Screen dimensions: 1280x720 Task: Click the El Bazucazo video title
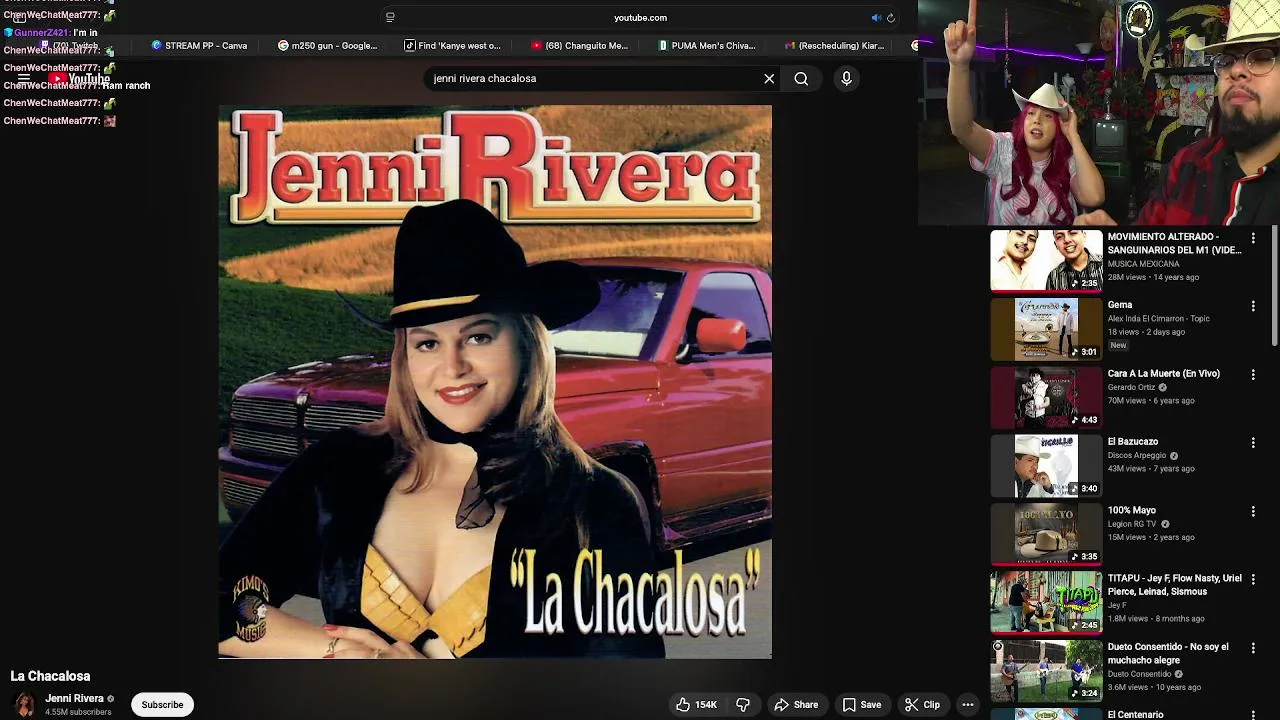(x=1132, y=441)
